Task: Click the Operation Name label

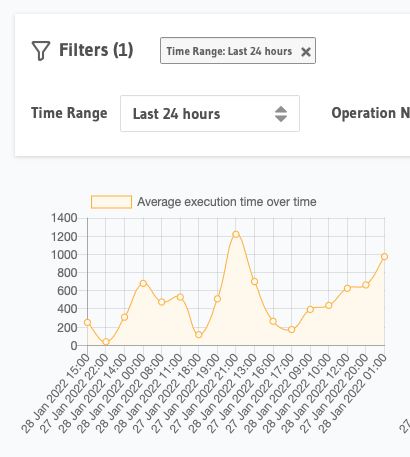Action: click(371, 113)
